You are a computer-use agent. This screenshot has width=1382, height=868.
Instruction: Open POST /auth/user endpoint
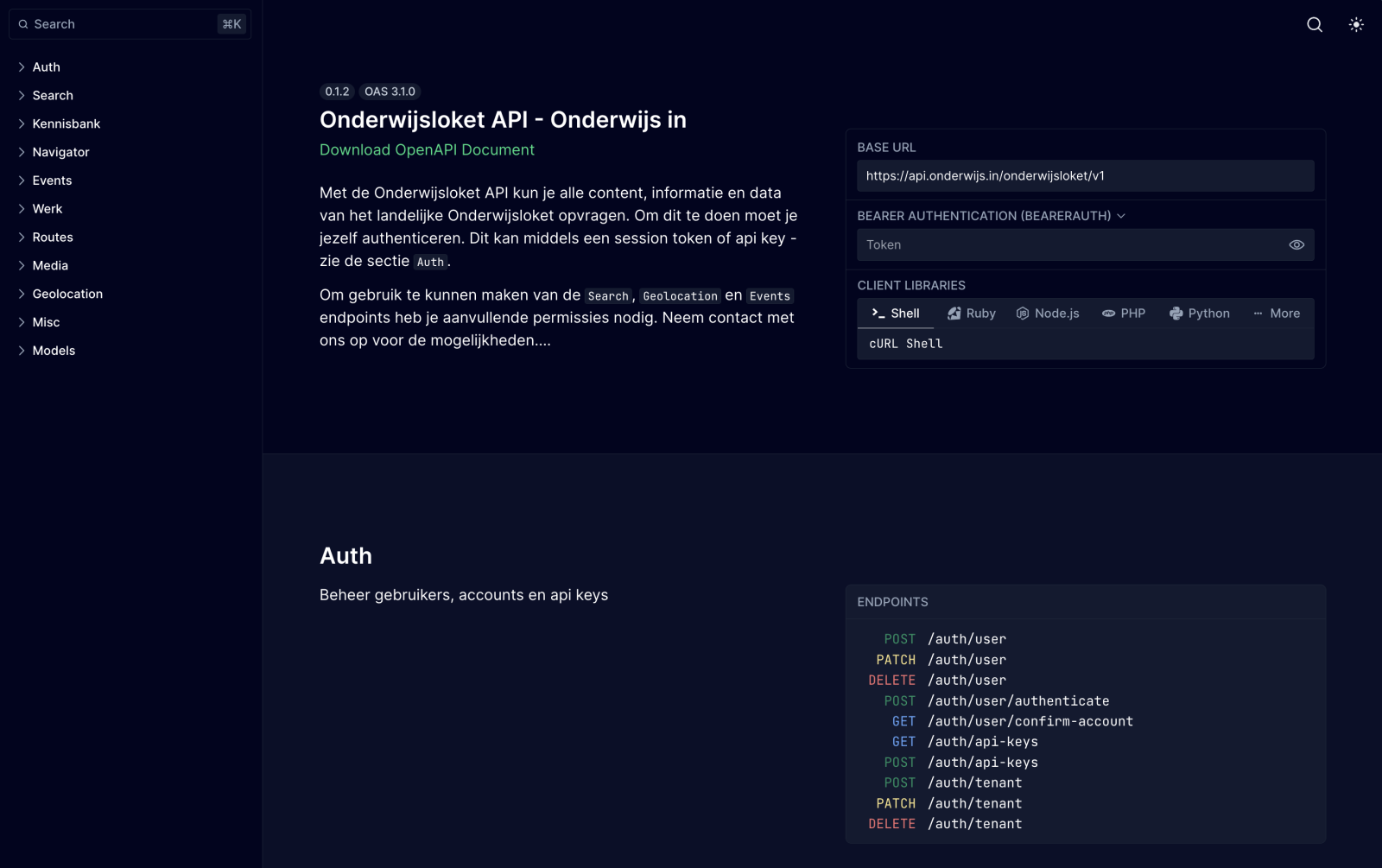[945, 639]
